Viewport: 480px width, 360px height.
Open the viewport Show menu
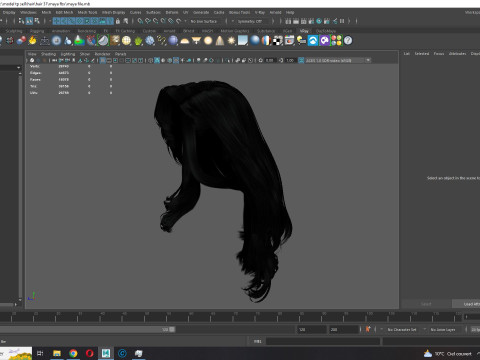click(85, 54)
